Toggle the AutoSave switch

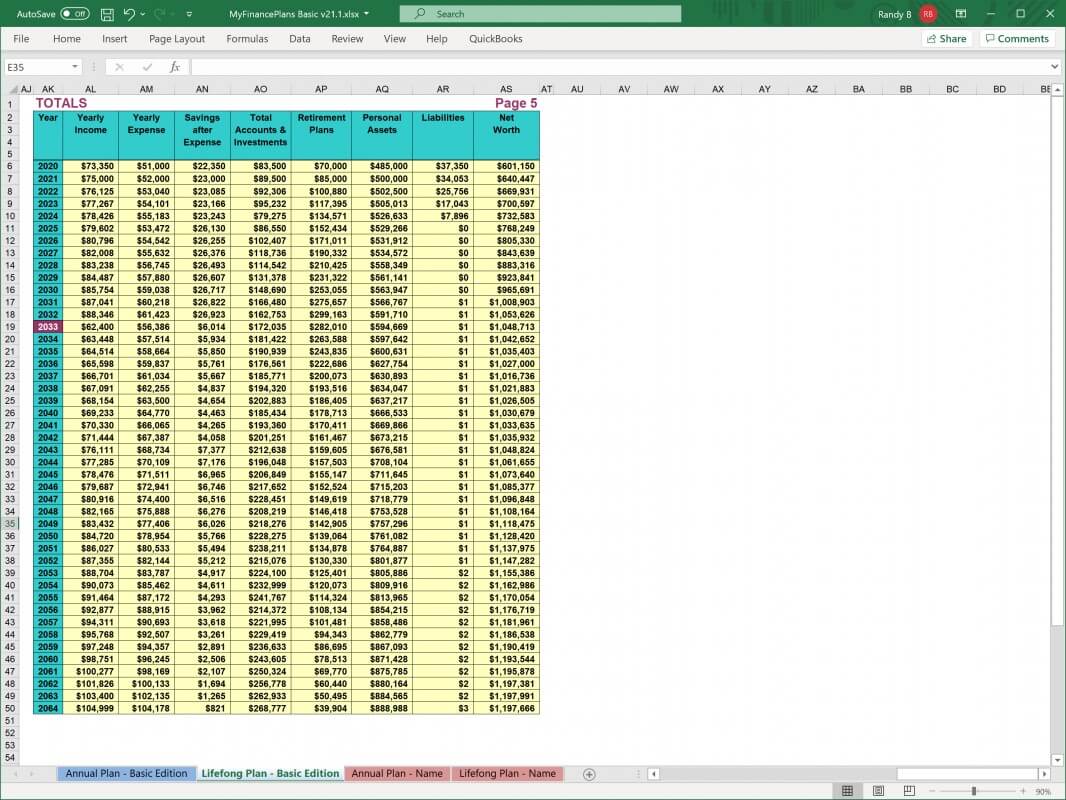click(74, 14)
